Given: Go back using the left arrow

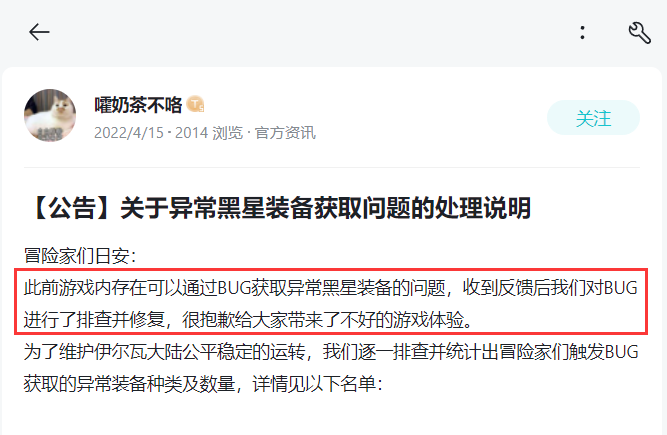Looking at the screenshot, I should coord(39,32).
